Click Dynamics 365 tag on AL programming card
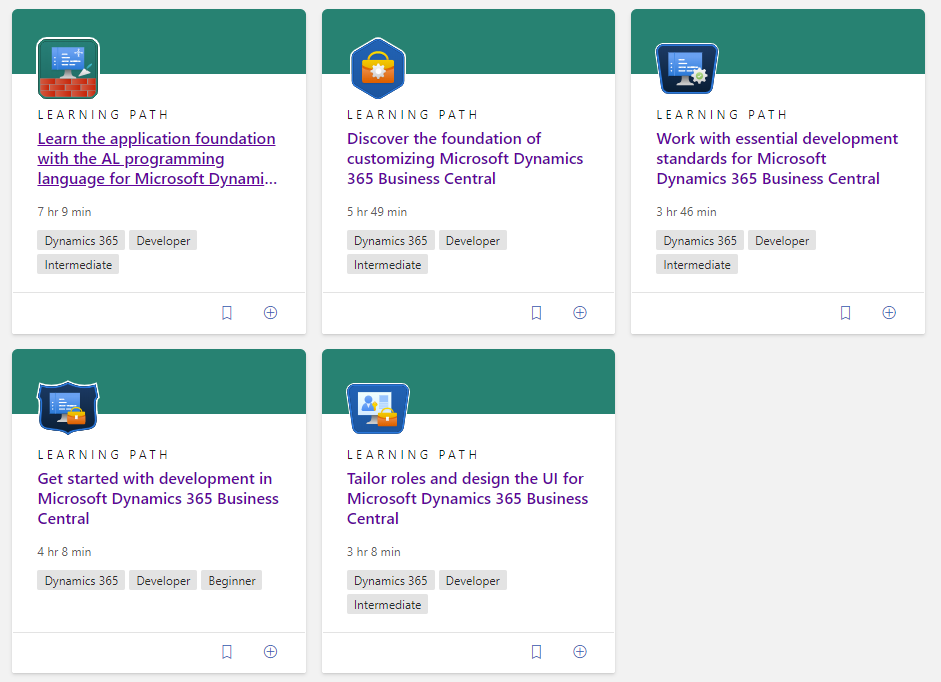The height and width of the screenshot is (682, 941). pyautogui.click(x=81, y=241)
